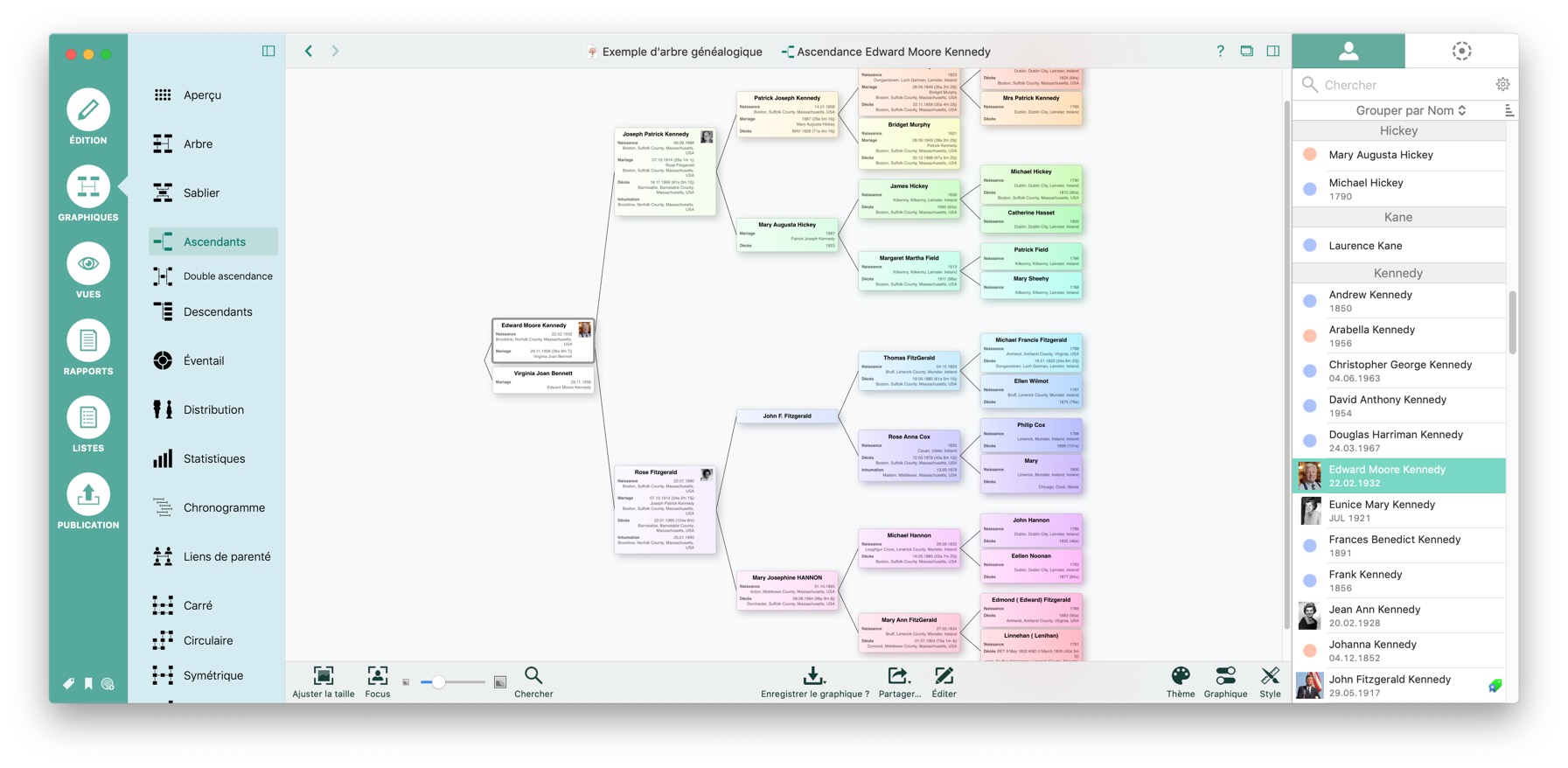Open the Rapports section
This screenshot has width=1568, height=768.
click(88, 348)
